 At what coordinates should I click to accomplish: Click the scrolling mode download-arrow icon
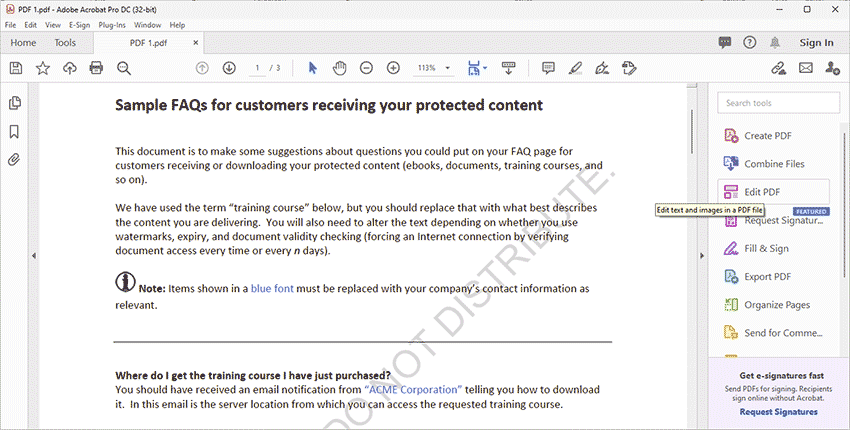click(x=508, y=68)
